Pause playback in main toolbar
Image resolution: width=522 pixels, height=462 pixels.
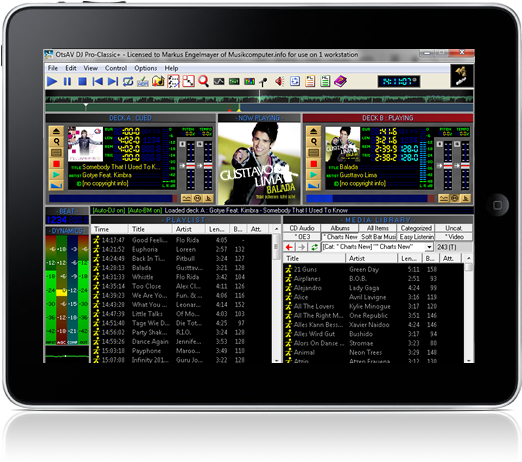pyautogui.click(x=67, y=81)
